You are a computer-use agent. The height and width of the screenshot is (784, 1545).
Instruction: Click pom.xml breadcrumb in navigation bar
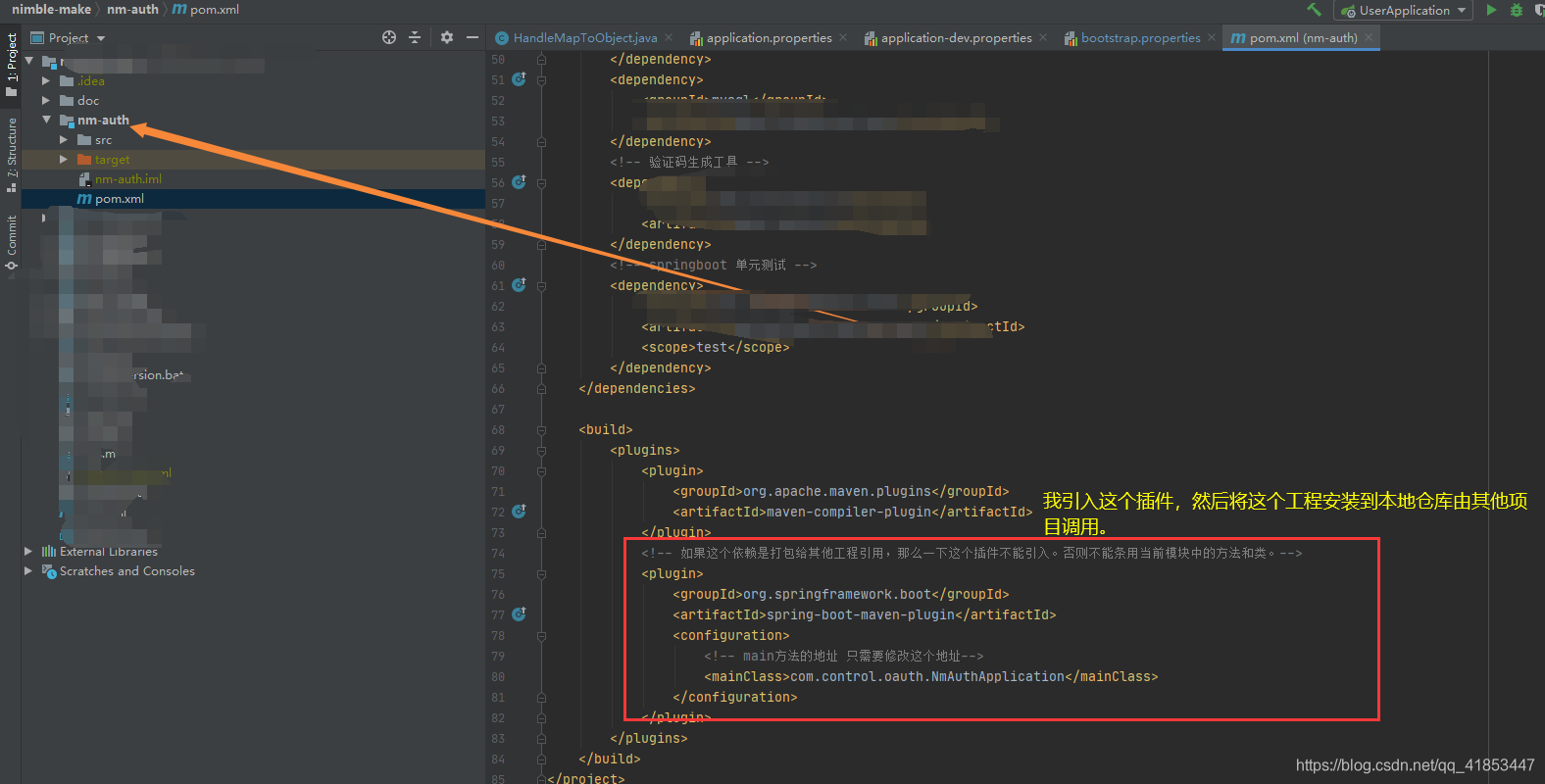coord(214,10)
